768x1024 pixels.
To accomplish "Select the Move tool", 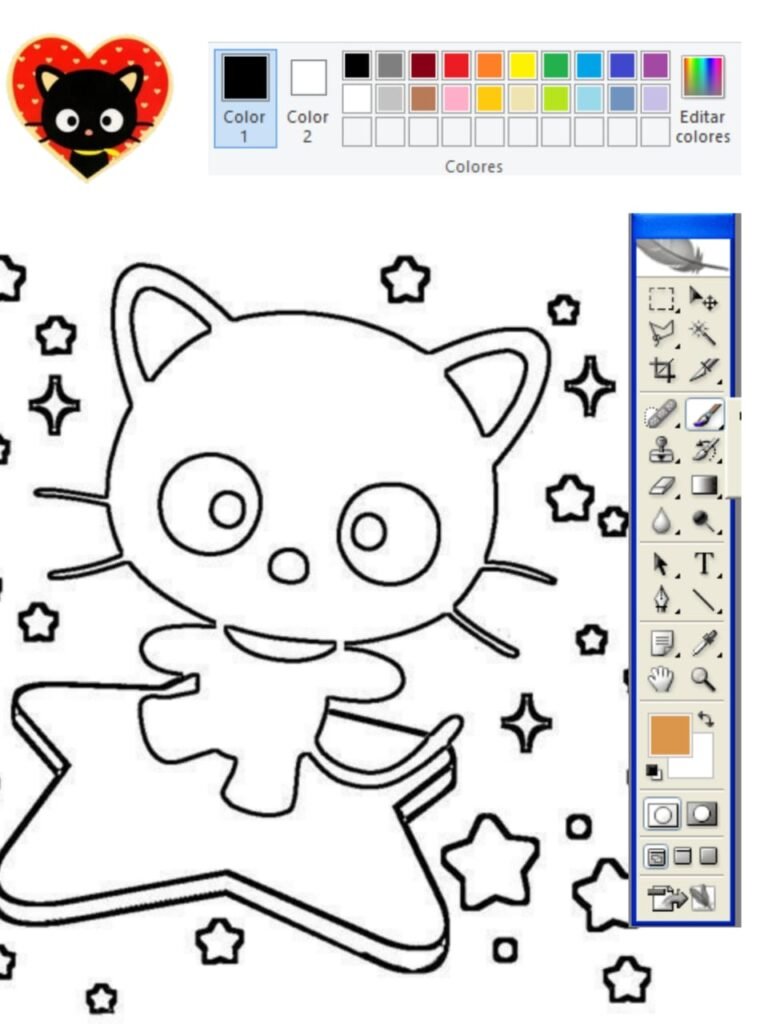I will [703, 299].
